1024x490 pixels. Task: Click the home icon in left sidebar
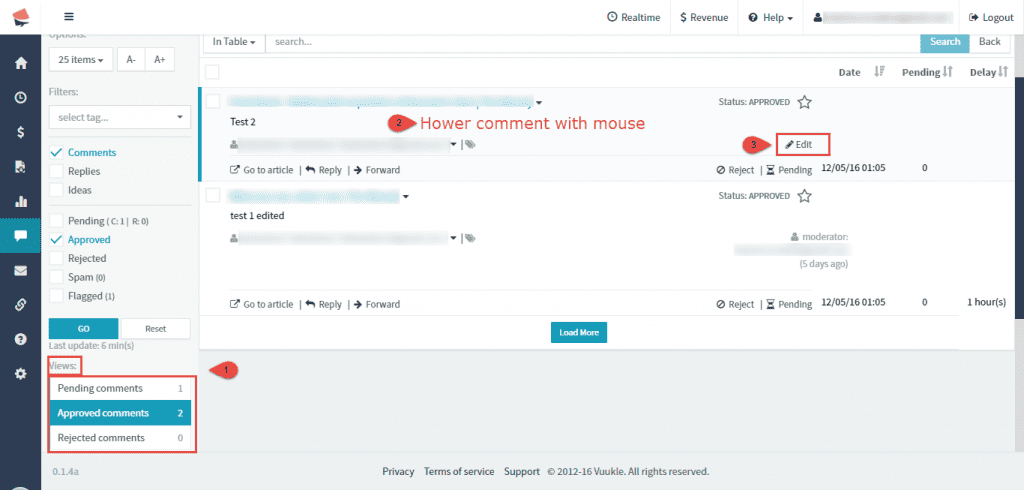point(20,63)
